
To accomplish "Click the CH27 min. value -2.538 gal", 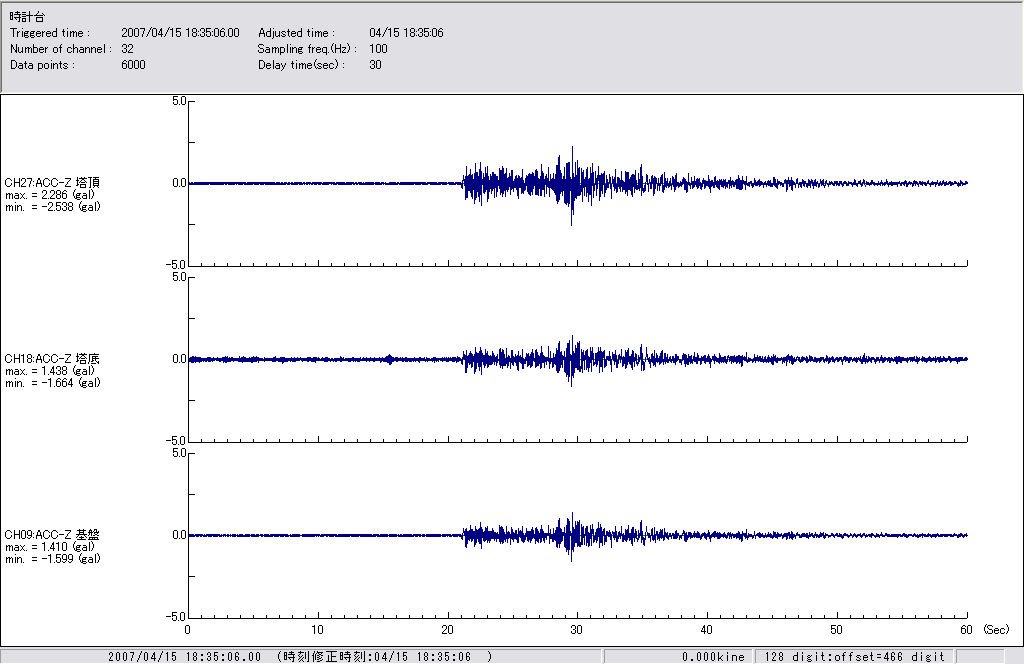I will point(52,207).
